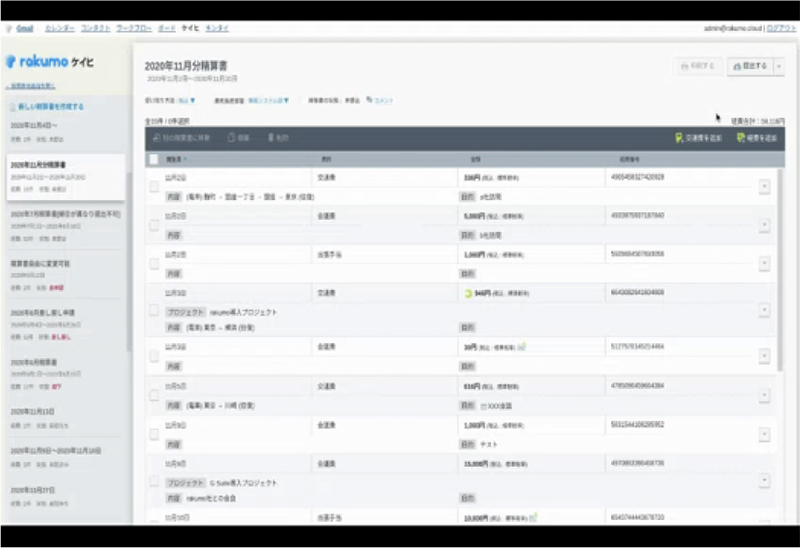The height and width of the screenshot is (548, 800).
Task: Check the 11月9日 会議費 テスト row checkbox
Action: (154, 434)
